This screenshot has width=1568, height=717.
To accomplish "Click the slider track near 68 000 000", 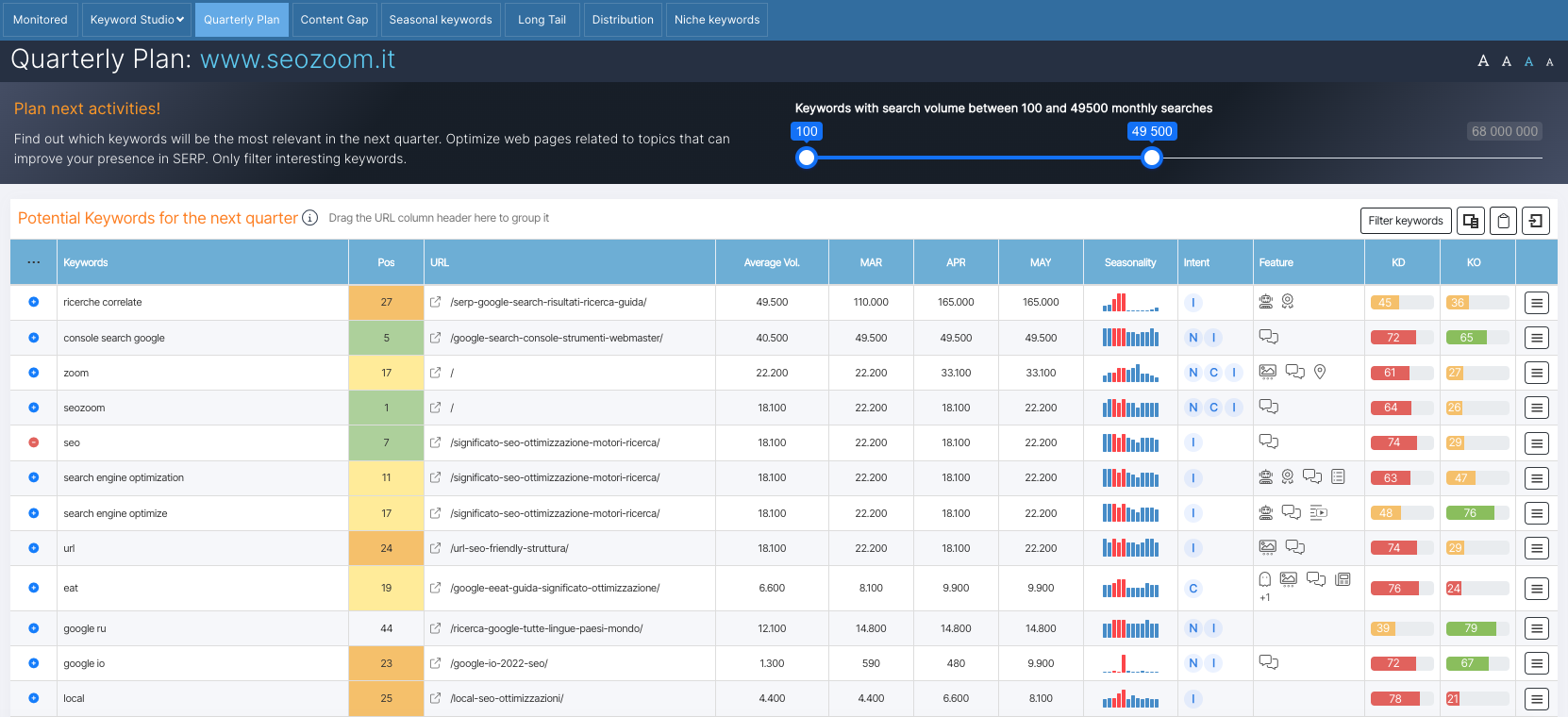I will (x=1505, y=158).
